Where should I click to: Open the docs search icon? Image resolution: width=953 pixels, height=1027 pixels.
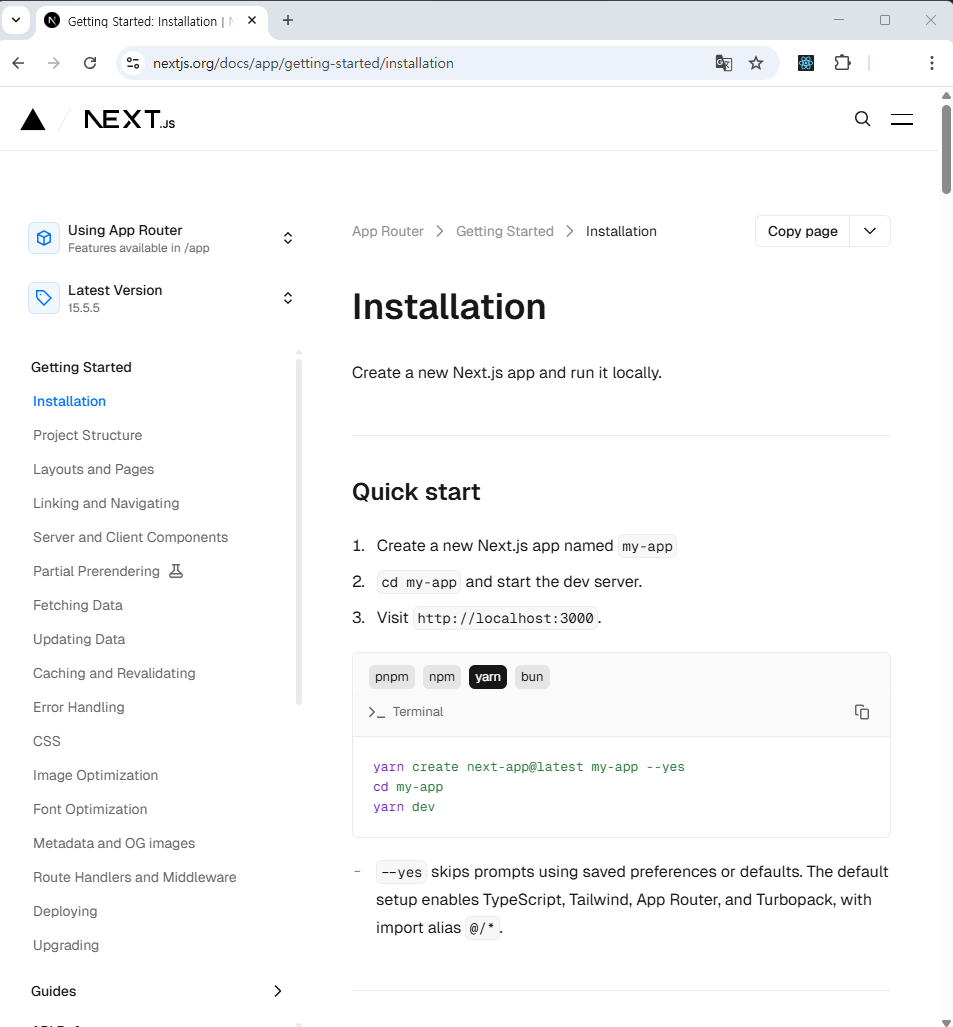863,119
